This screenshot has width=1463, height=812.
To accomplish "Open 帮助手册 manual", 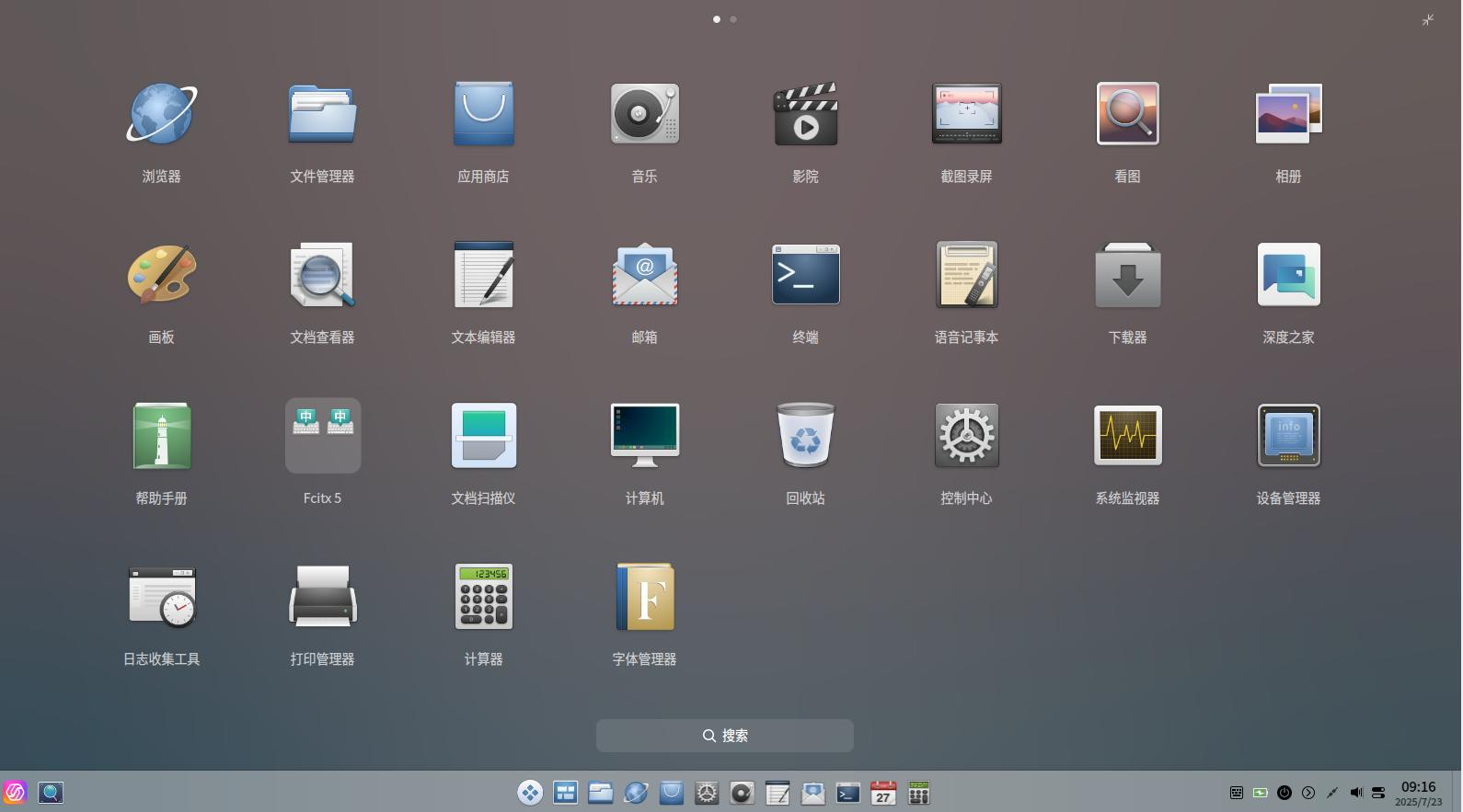I will pyautogui.click(x=161, y=436).
